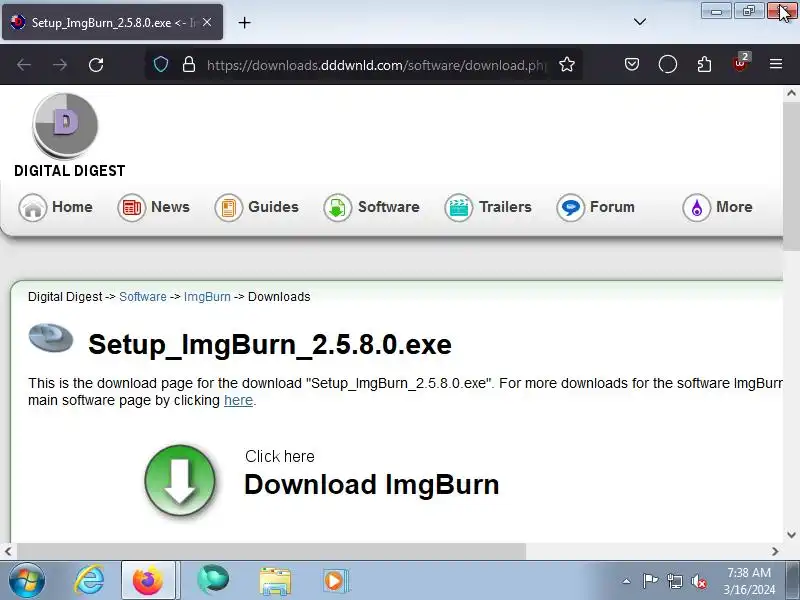The height and width of the screenshot is (600, 800).
Task: Click the scroll down arrow
Action: (791, 535)
